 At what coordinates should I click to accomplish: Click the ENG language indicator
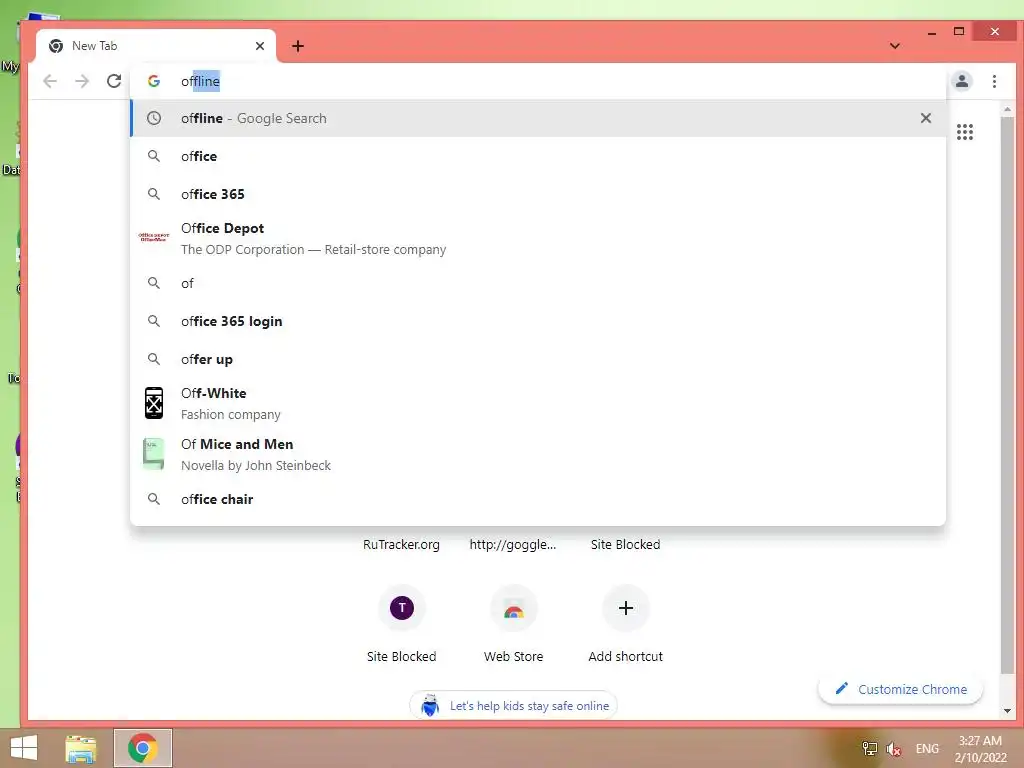tap(927, 748)
